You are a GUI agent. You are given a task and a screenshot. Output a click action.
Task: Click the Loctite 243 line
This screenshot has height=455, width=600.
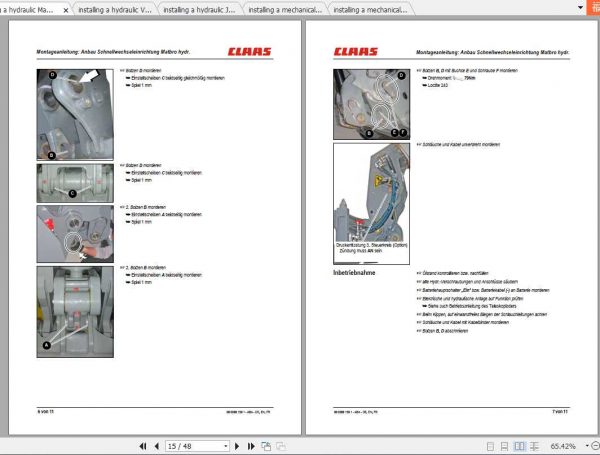[x=435, y=85]
